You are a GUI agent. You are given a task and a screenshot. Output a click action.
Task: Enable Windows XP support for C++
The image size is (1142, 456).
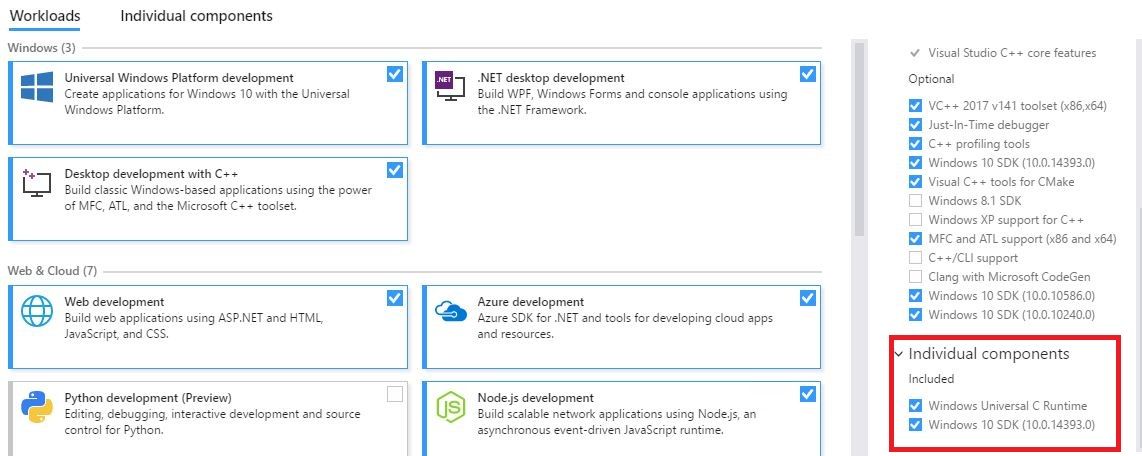(915, 219)
